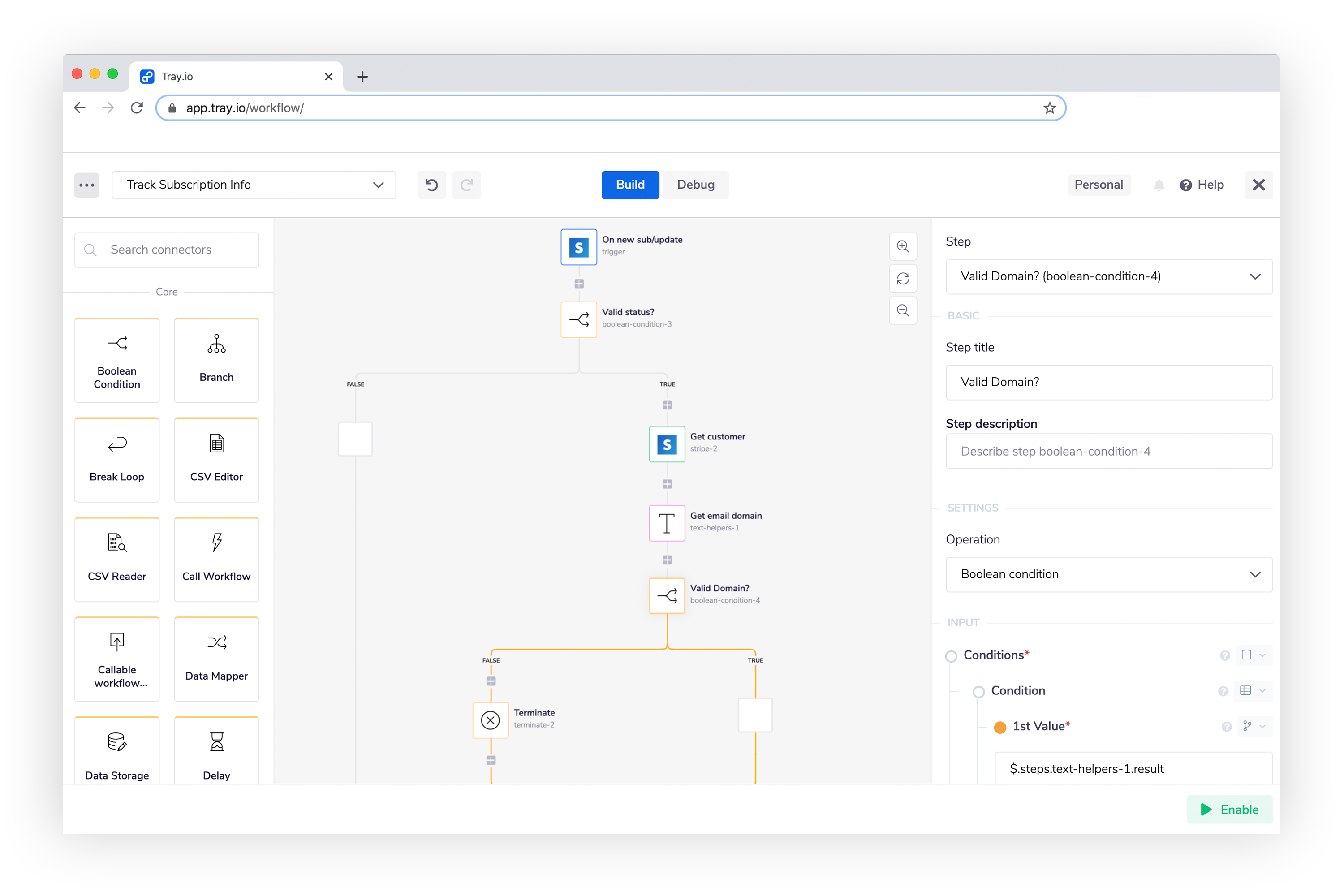The width and height of the screenshot is (1344, 896).
Task: Open the Operation dropdown
Action: [x=1108, y=574]
